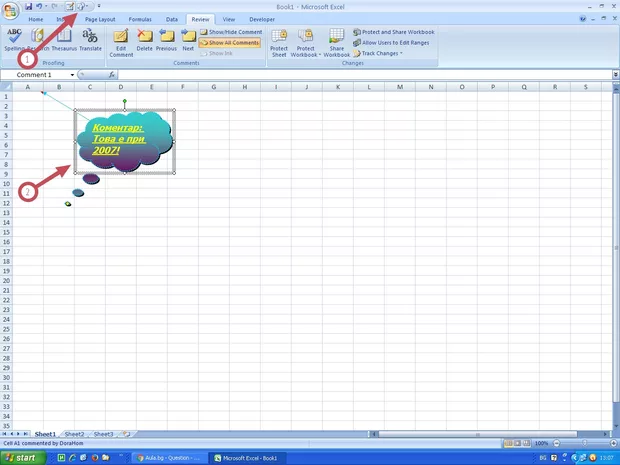
Task: Click the Translate icon
Action: (x=90, y=38)
